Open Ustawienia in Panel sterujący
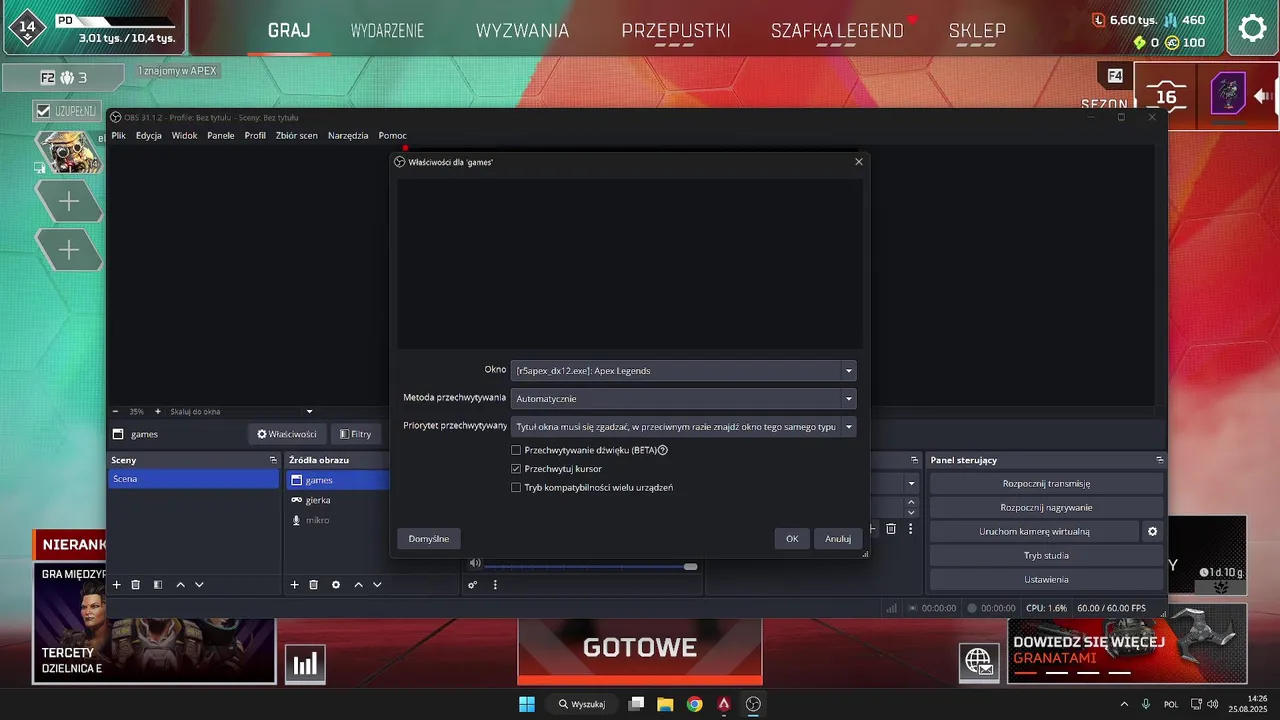The width and height of the screenshot is (1280, 720). click(1046, 579)
